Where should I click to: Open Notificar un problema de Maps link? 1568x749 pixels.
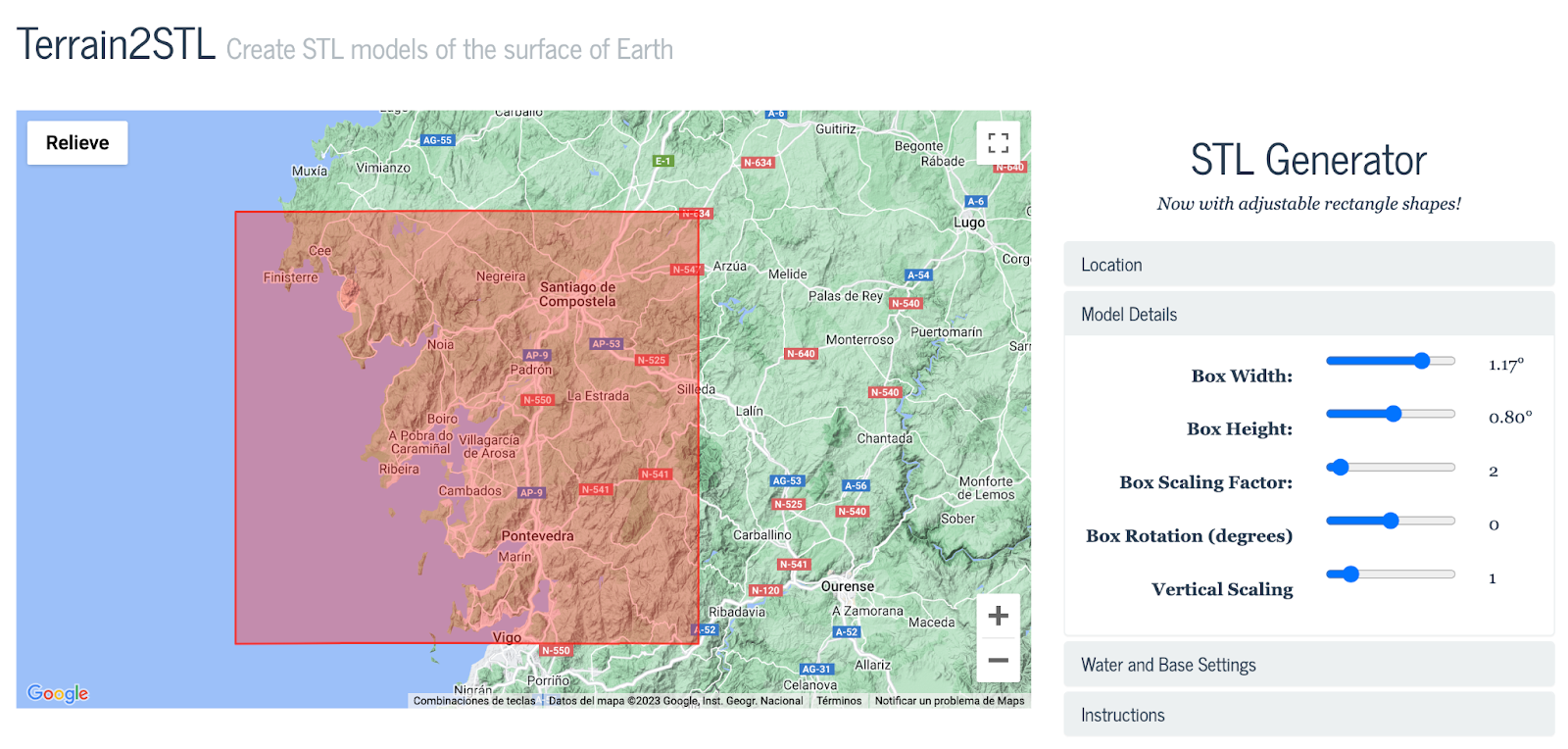tap(950, 701)
